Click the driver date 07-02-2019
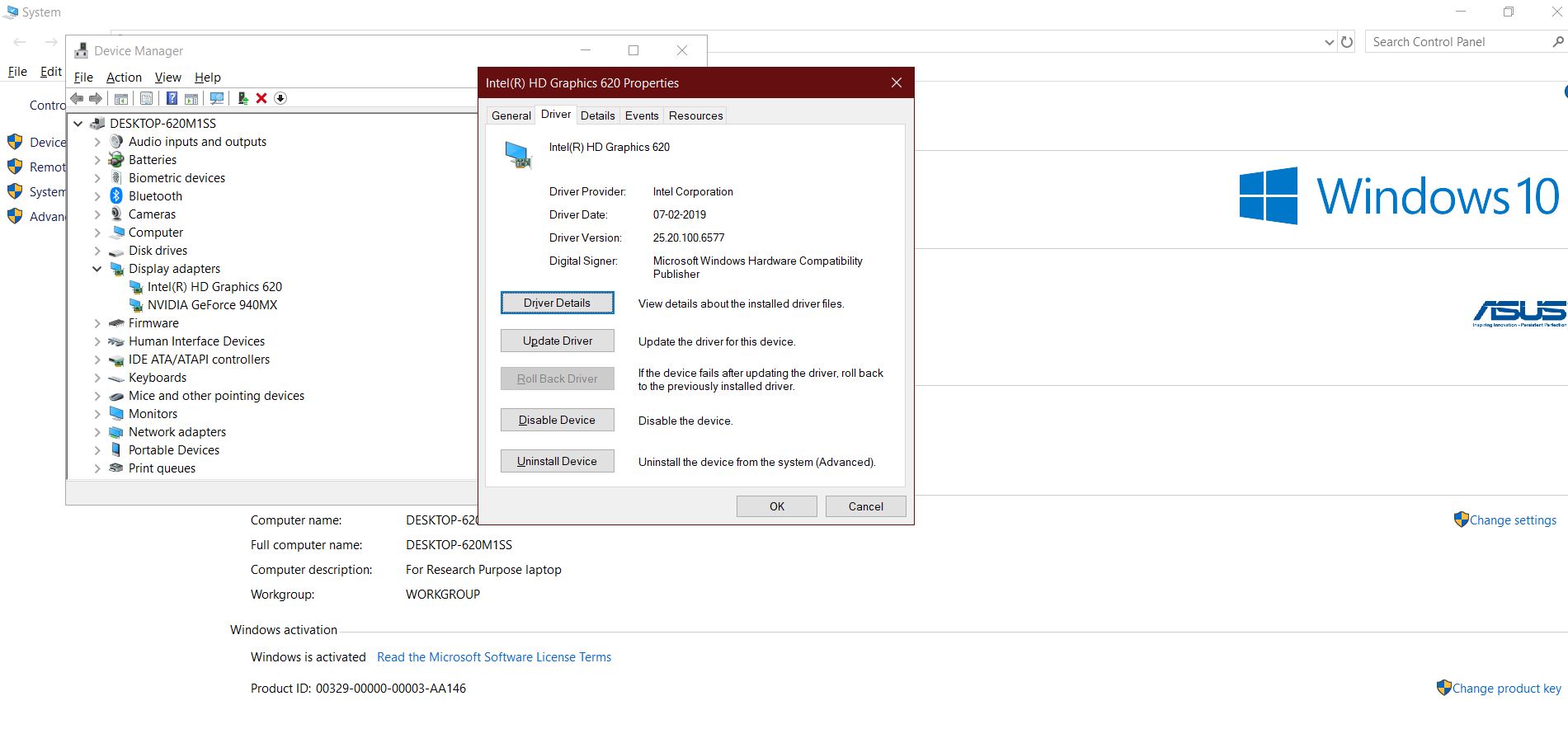Image resolution: width=1568 pixels, height=743 pixels. (x=680, y=214)
